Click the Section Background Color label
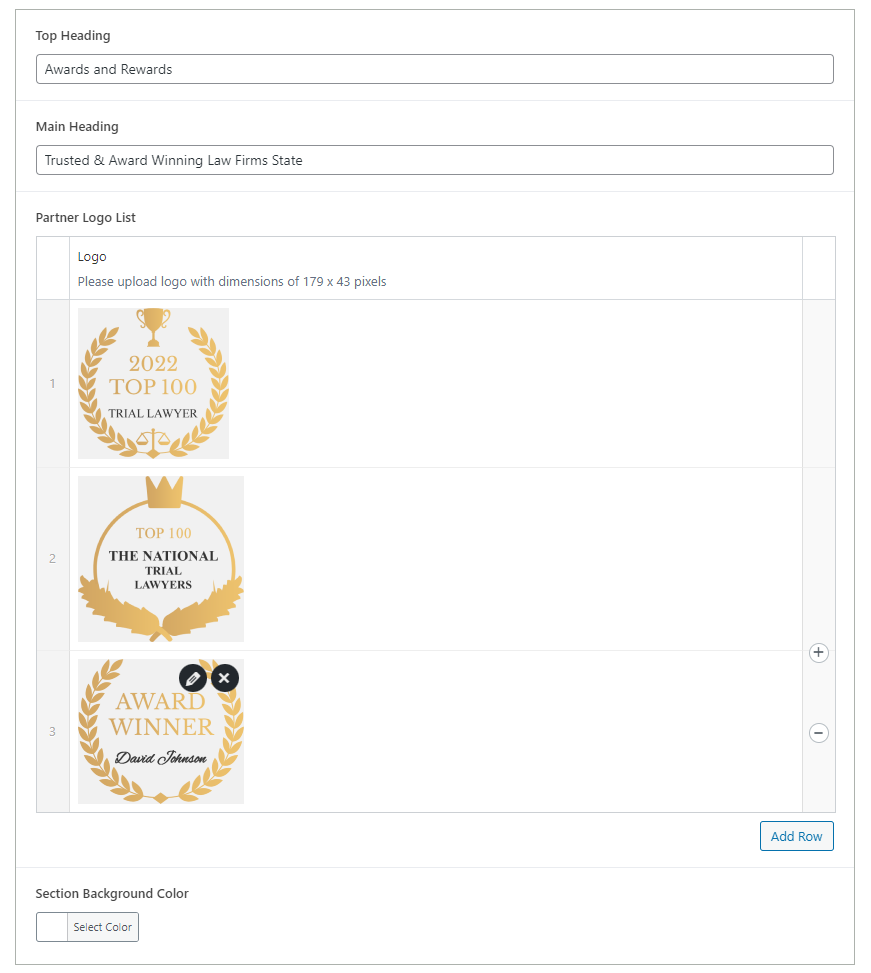This screenshot has width=871, height=973. [x=112, y=893]
